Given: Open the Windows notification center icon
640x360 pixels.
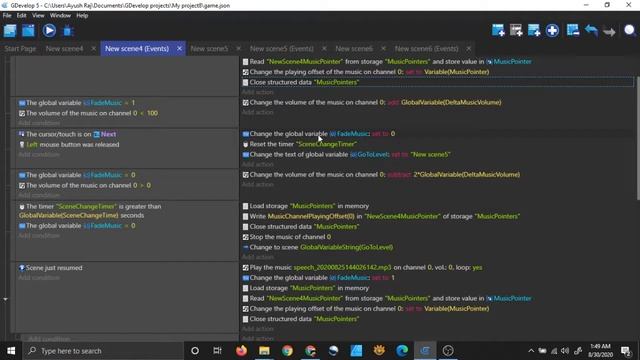Looking at the screenshot, I should tap(626, 351).
